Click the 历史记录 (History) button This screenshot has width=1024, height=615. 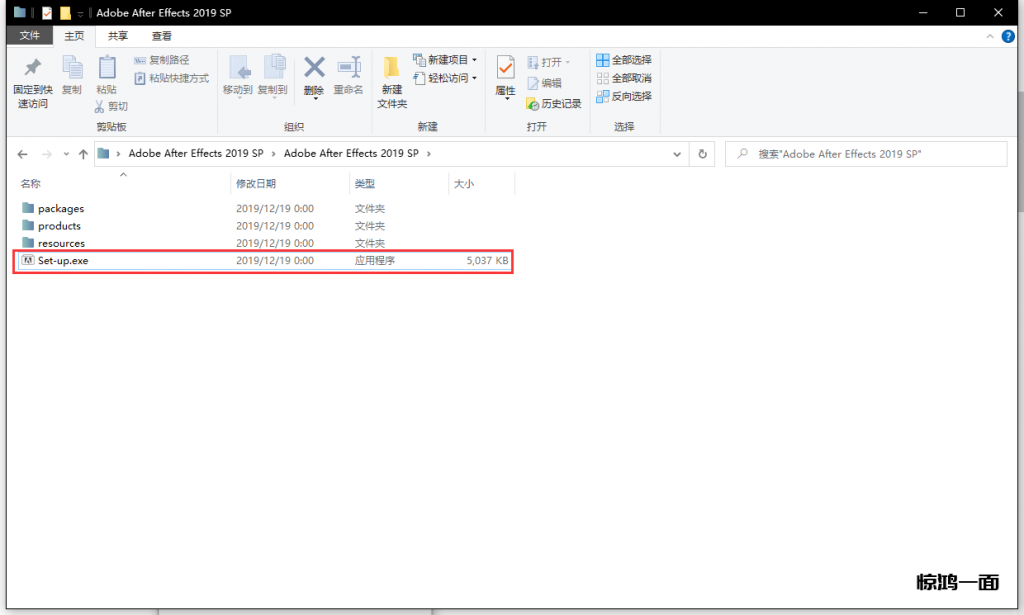[x=554, y=103]
